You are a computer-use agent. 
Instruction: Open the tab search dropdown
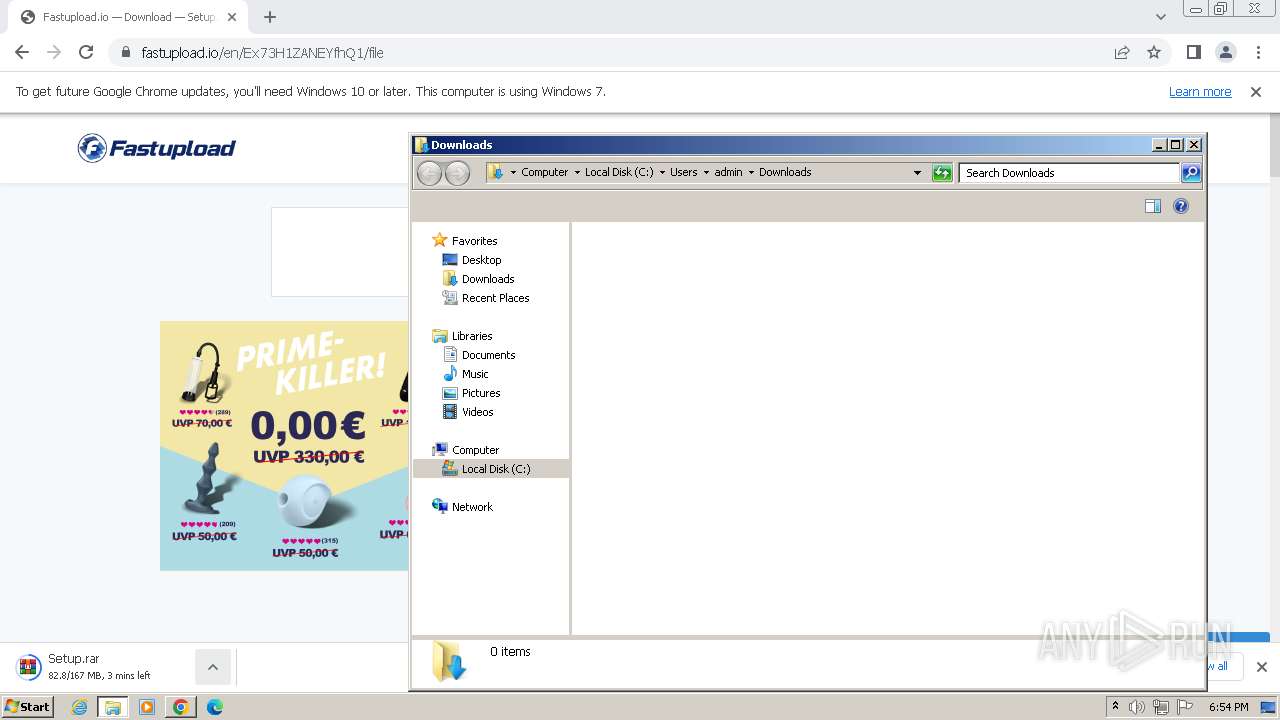[x=1160, y=17]
